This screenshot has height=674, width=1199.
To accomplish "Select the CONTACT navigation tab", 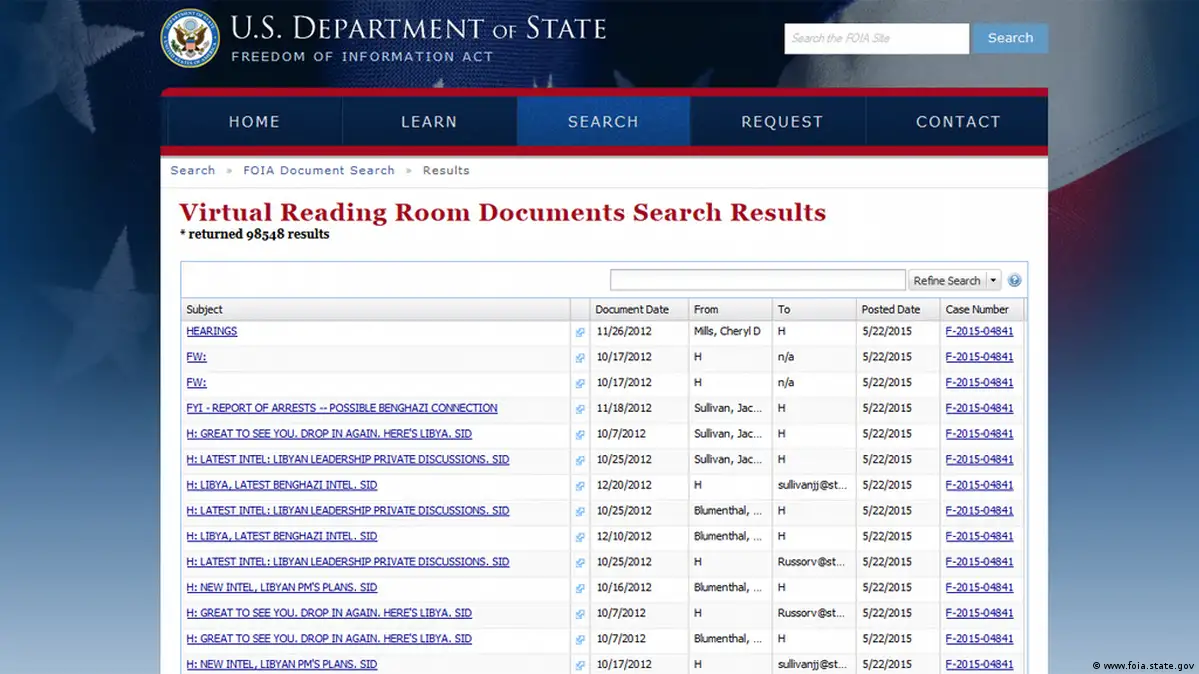I will [958, 122].
